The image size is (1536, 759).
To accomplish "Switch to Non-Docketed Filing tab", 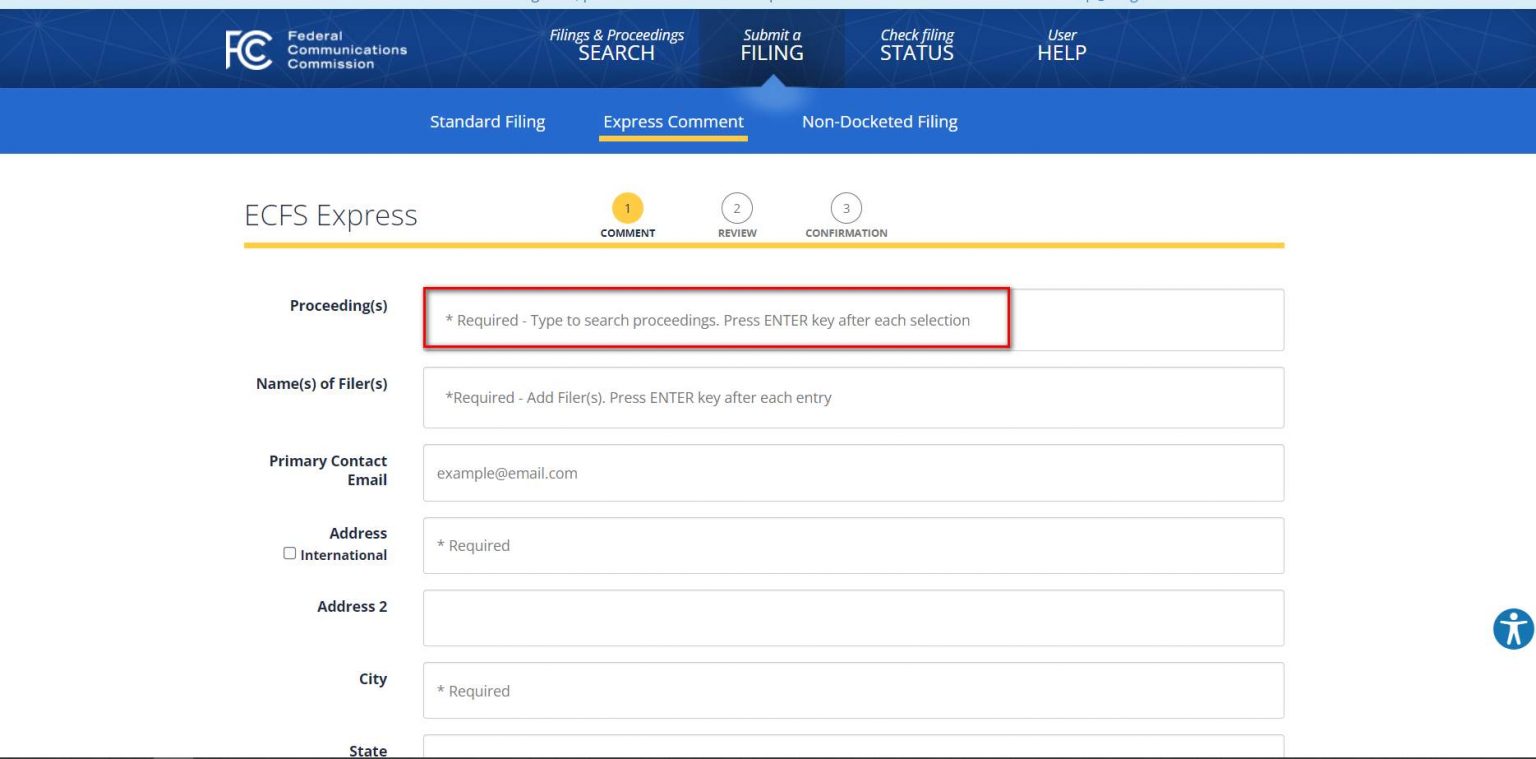I will (879, 122).
